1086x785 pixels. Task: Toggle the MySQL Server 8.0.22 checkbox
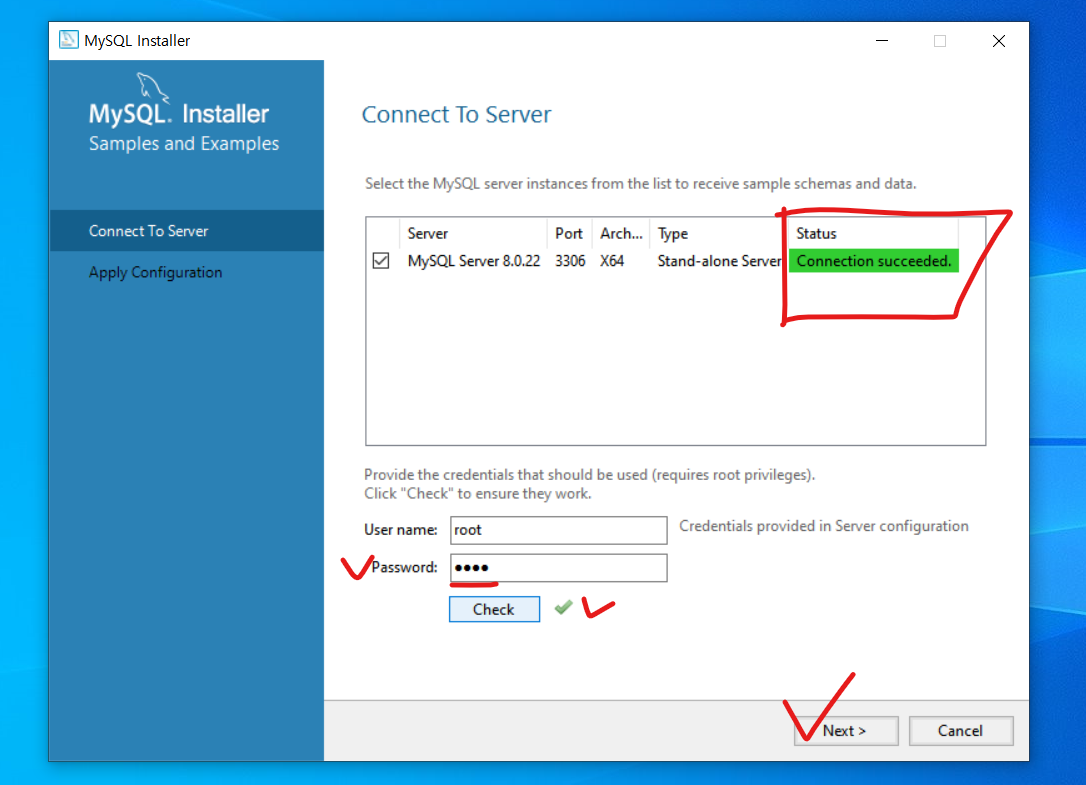coord(381,261)
